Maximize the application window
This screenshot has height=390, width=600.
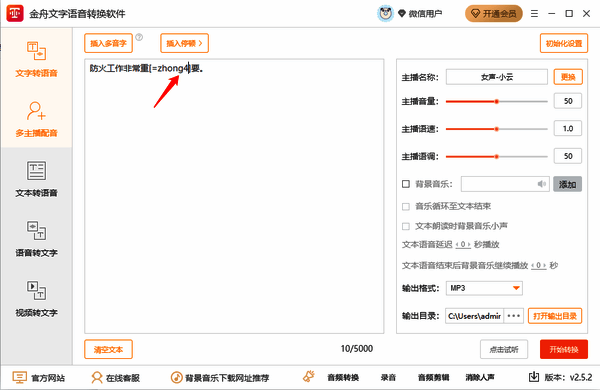569,14
